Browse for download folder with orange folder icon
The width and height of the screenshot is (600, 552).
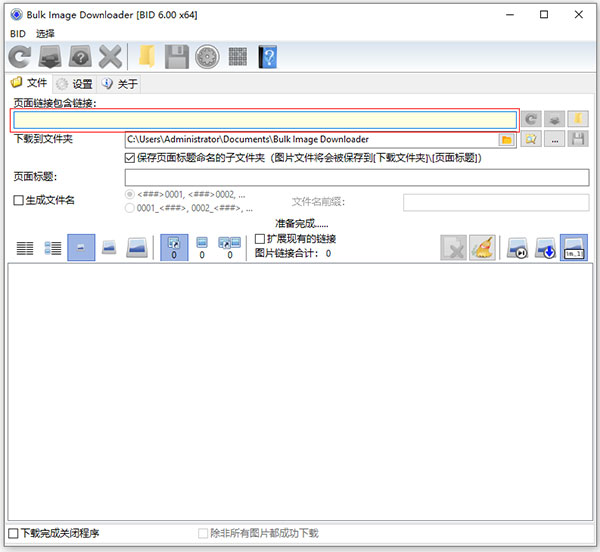pos(507,140)
